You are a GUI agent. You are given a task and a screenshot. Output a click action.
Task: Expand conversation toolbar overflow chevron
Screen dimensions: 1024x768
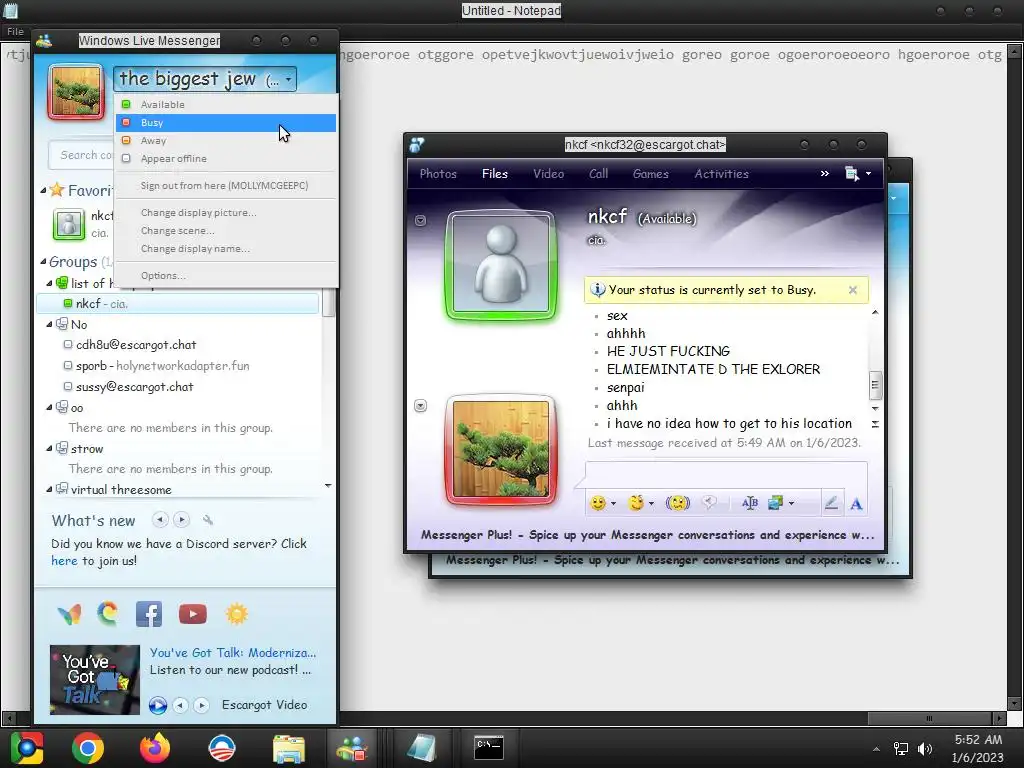[x=825, y=174]
